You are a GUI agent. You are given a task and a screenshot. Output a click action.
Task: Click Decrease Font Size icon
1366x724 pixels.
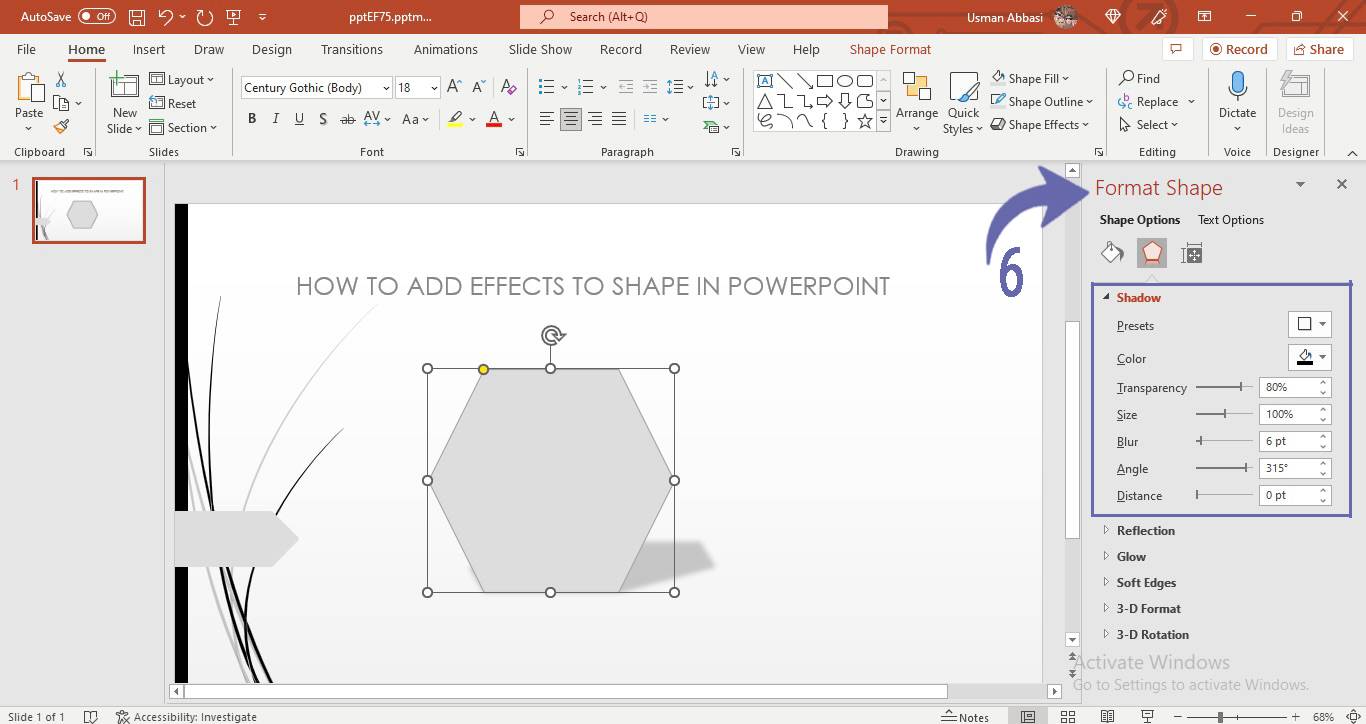coord(478,88)
